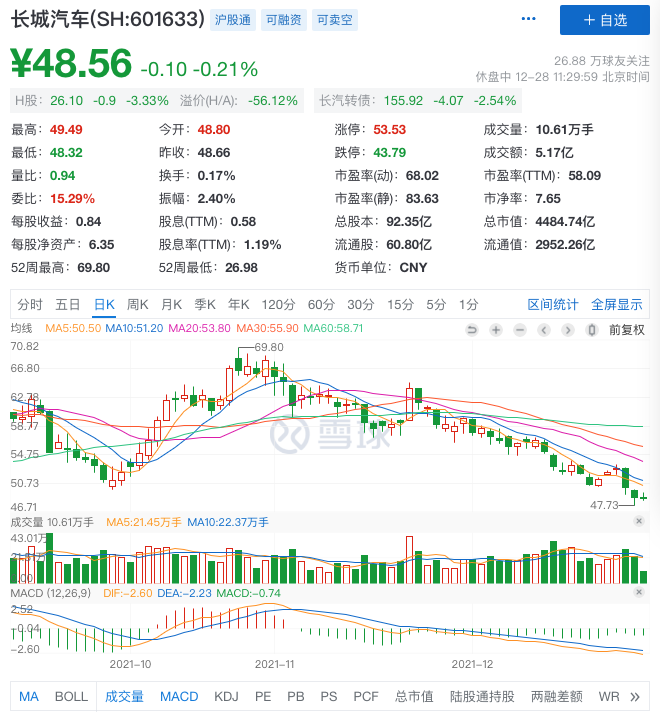
Task: Select the 日K chart tab
Action: [x=104, y=305]
